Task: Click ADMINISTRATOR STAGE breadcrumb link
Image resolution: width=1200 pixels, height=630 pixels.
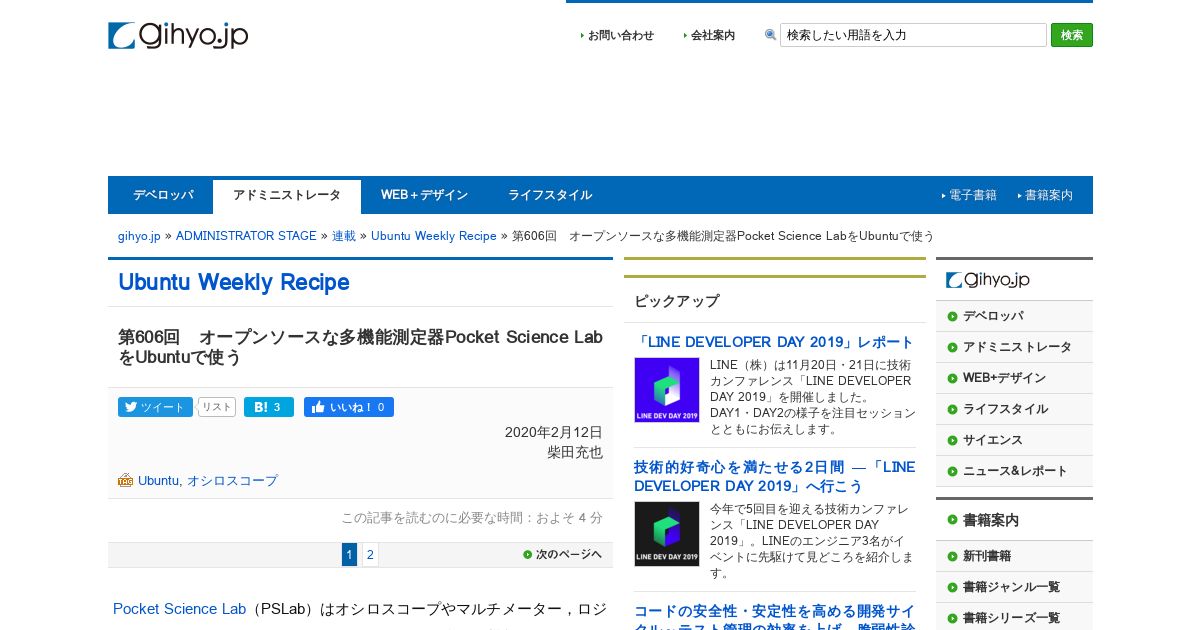Action: click(x=246, y=236)
